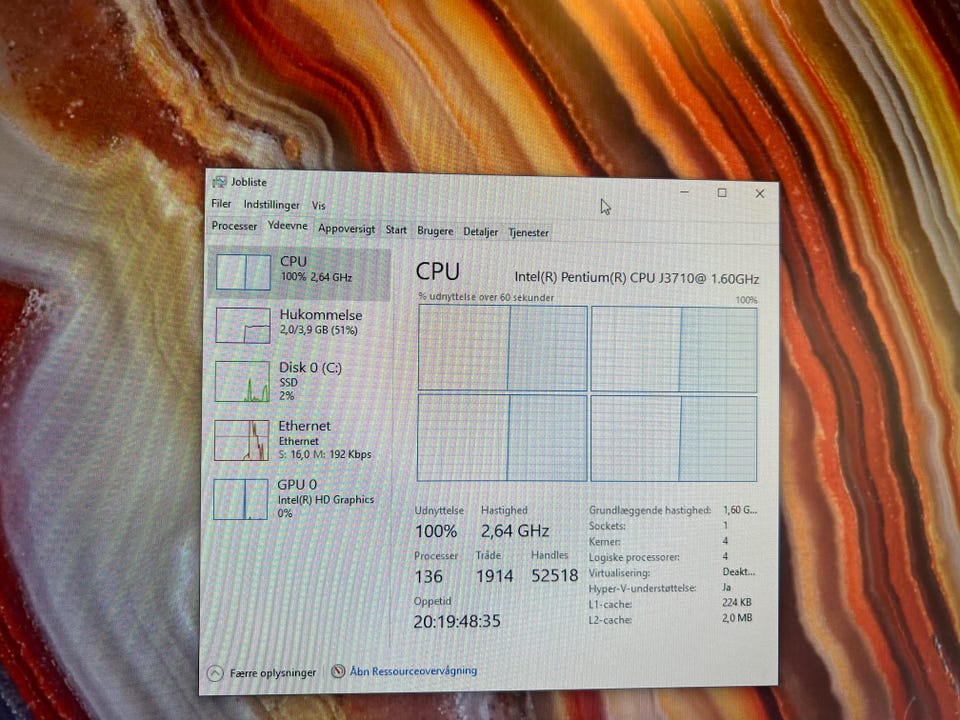Click the Virtualisering label
Viewport: 960px width, 720px height.
[619, 573]
